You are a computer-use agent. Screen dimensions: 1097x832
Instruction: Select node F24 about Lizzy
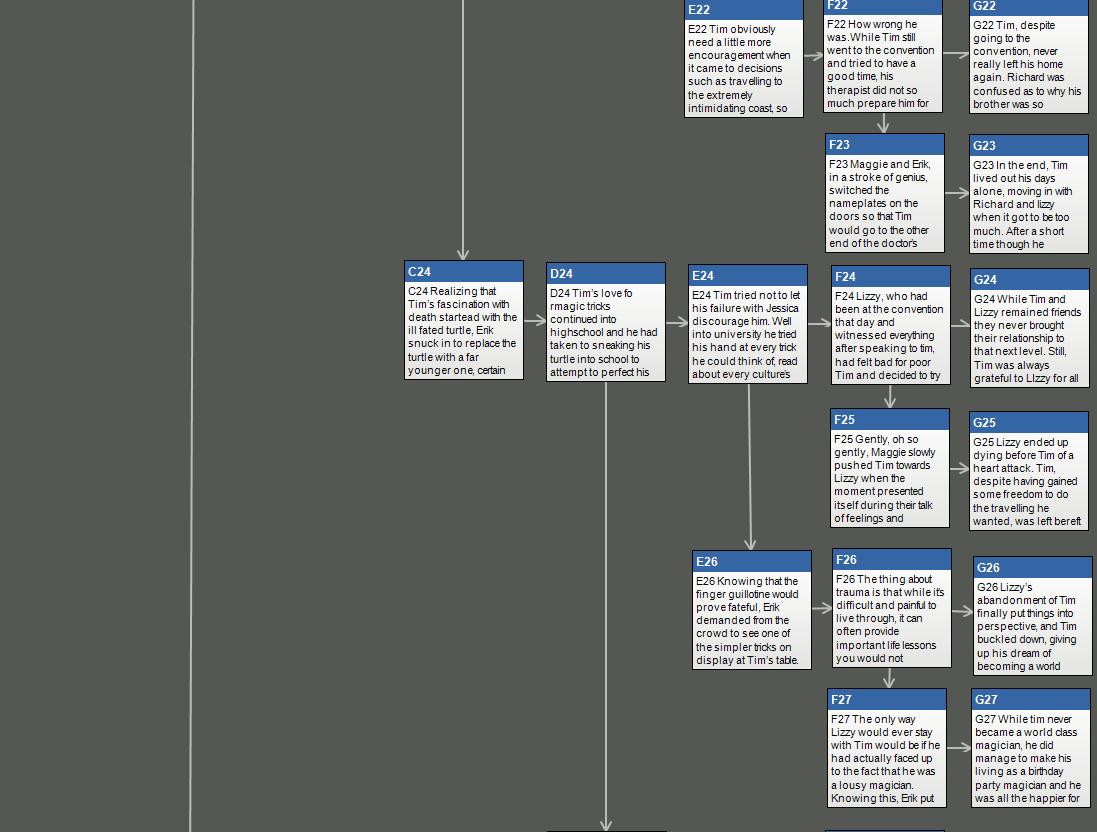click(891, 325)
